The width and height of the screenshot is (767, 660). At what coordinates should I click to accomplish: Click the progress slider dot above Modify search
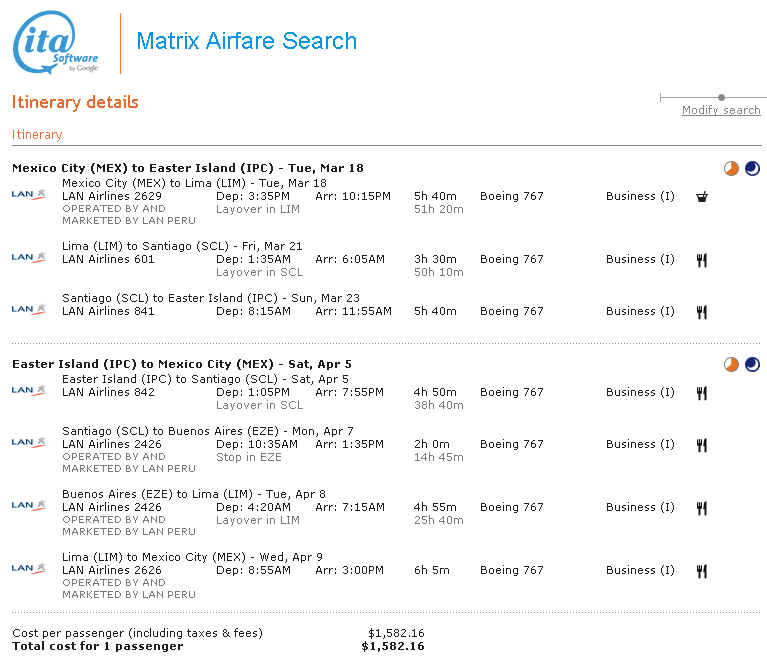coord(721,97)
